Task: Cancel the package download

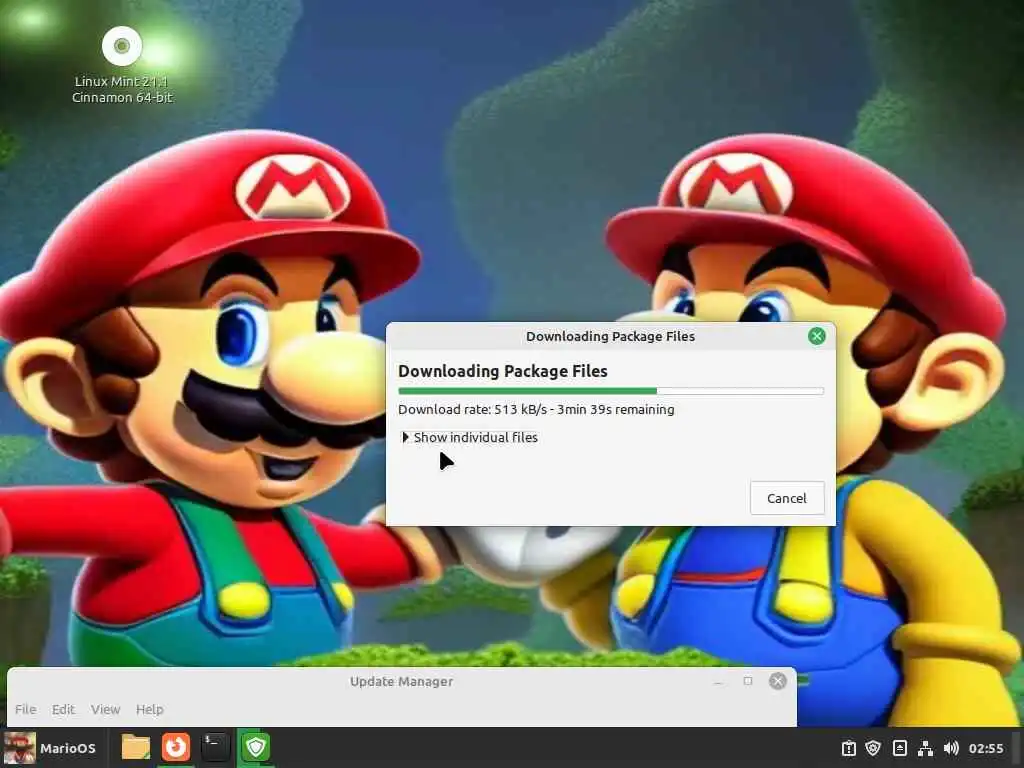Action: (x=787, y=498)
